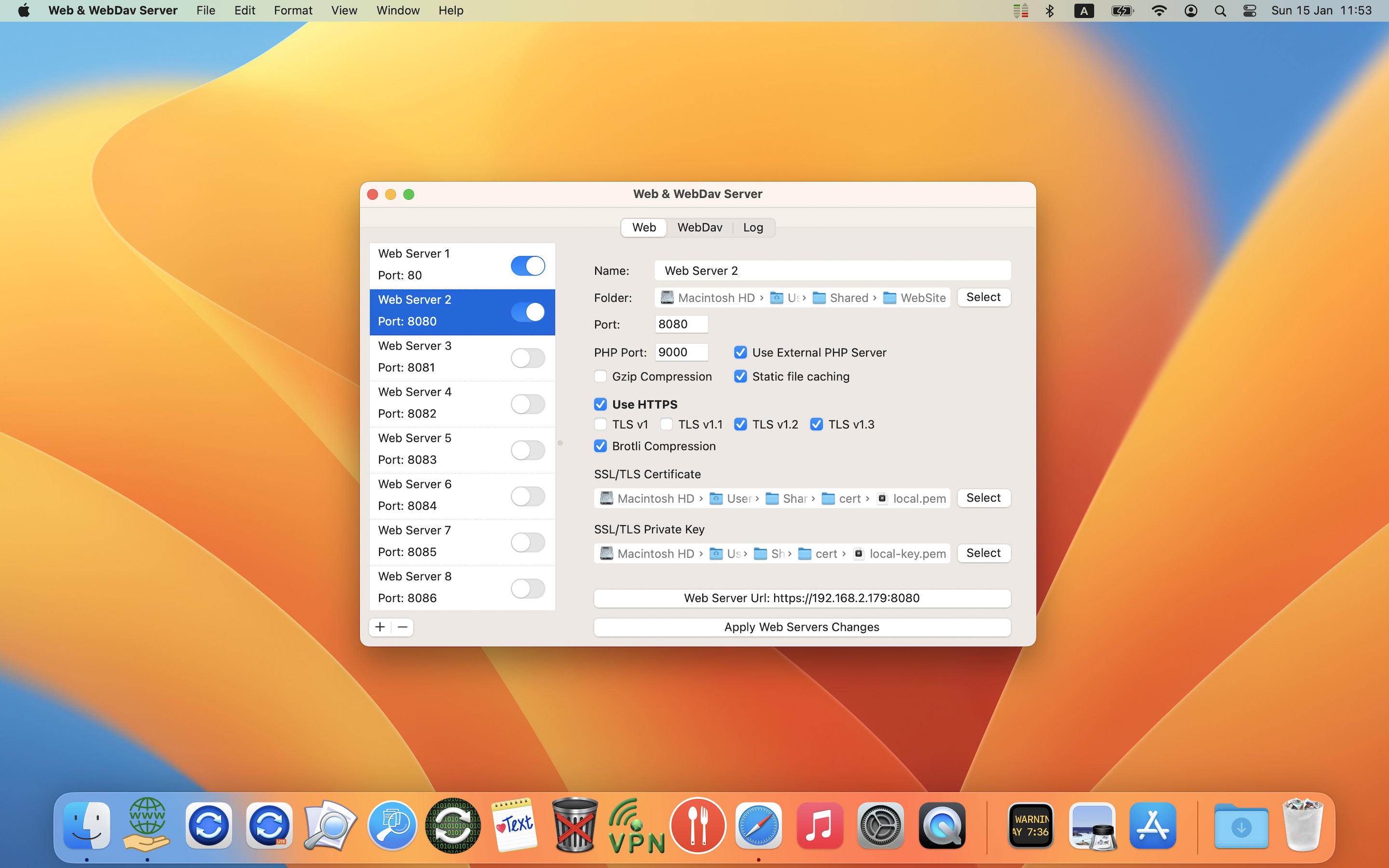The image size is (1389, 868).
Task: Switch to the WebDav tab
Action: tap(699, 227)
